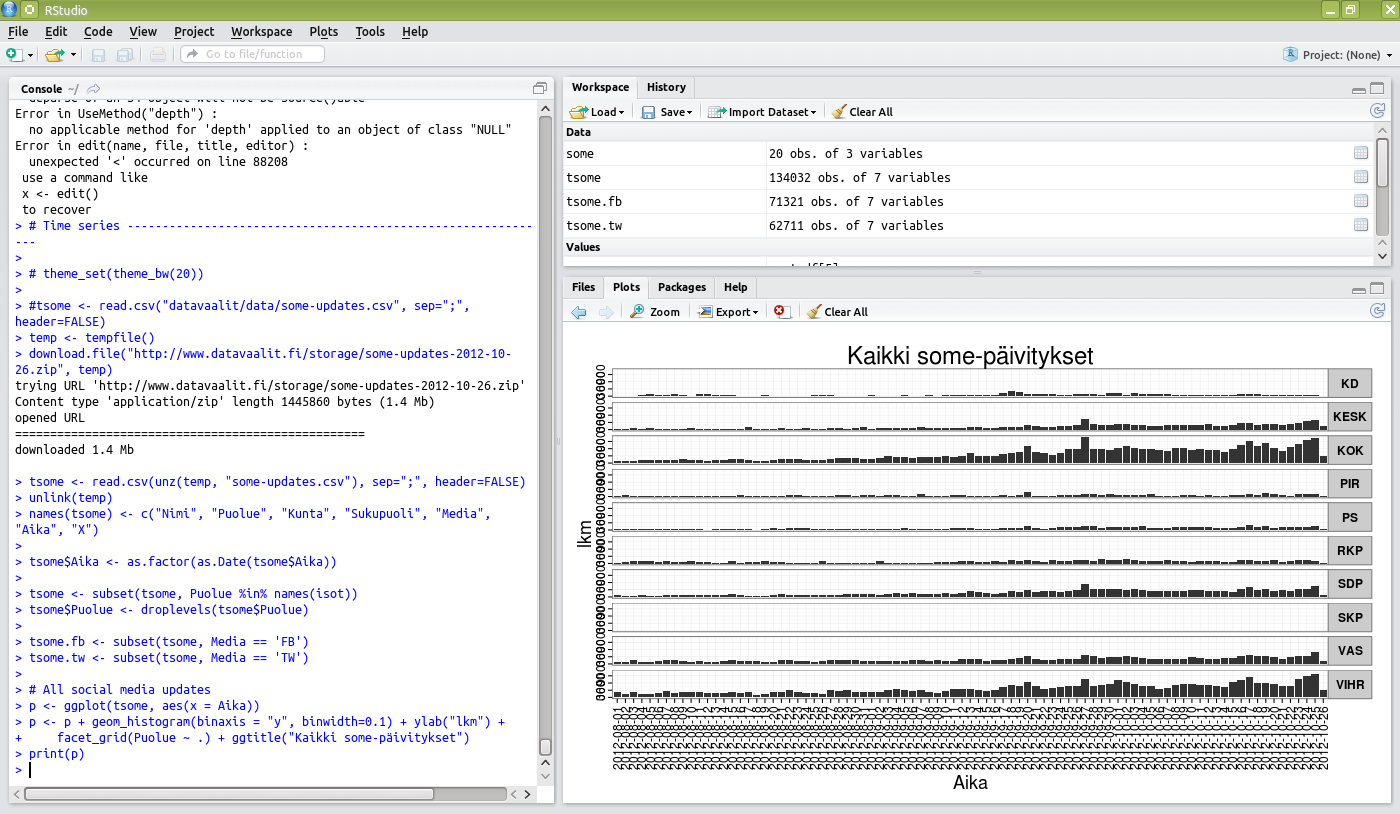1400x814 pixels.
Task: Open the View menu
Action: [x=143, y=31]
